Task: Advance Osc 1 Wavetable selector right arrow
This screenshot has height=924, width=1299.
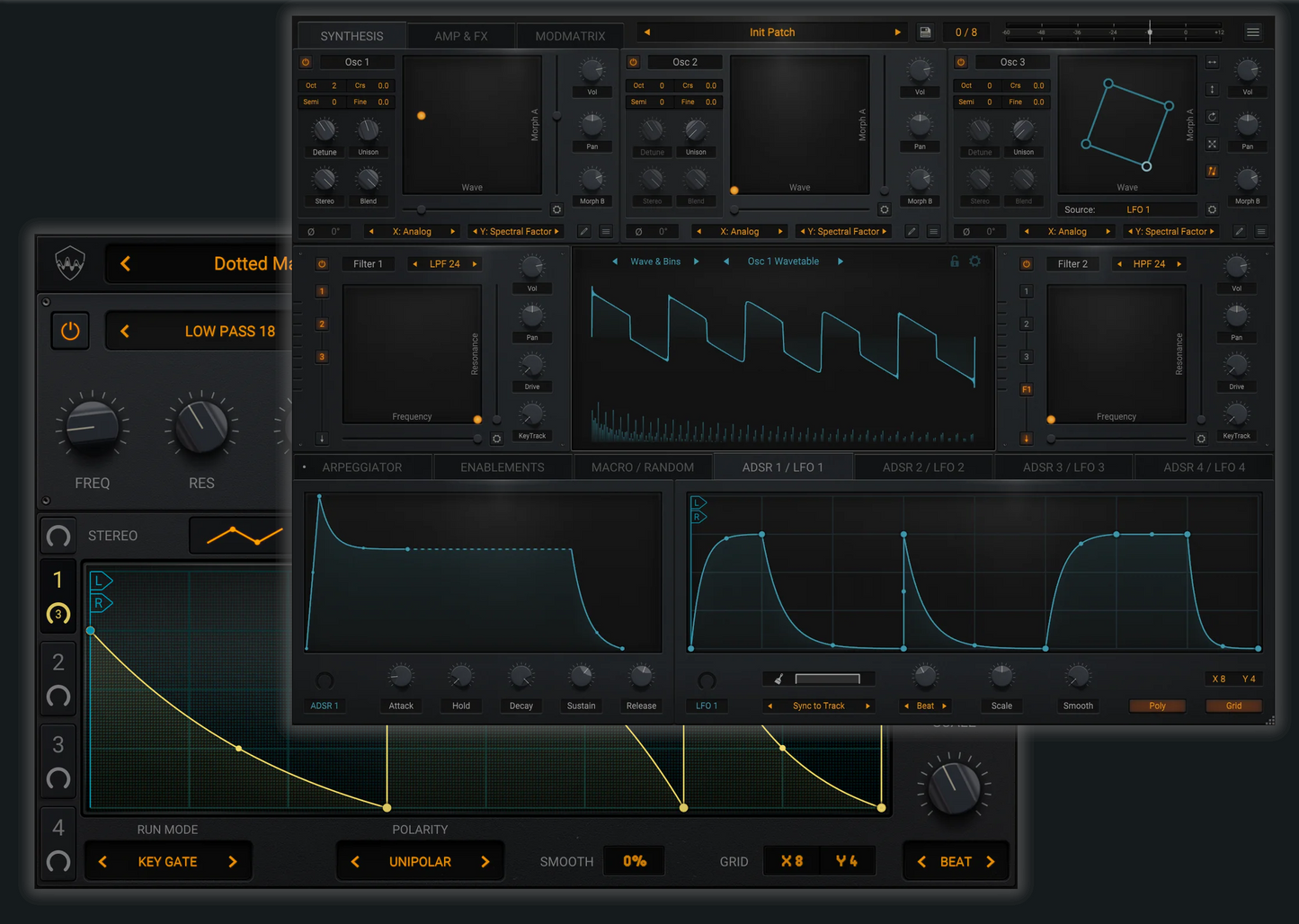Action: click(841, 262)
